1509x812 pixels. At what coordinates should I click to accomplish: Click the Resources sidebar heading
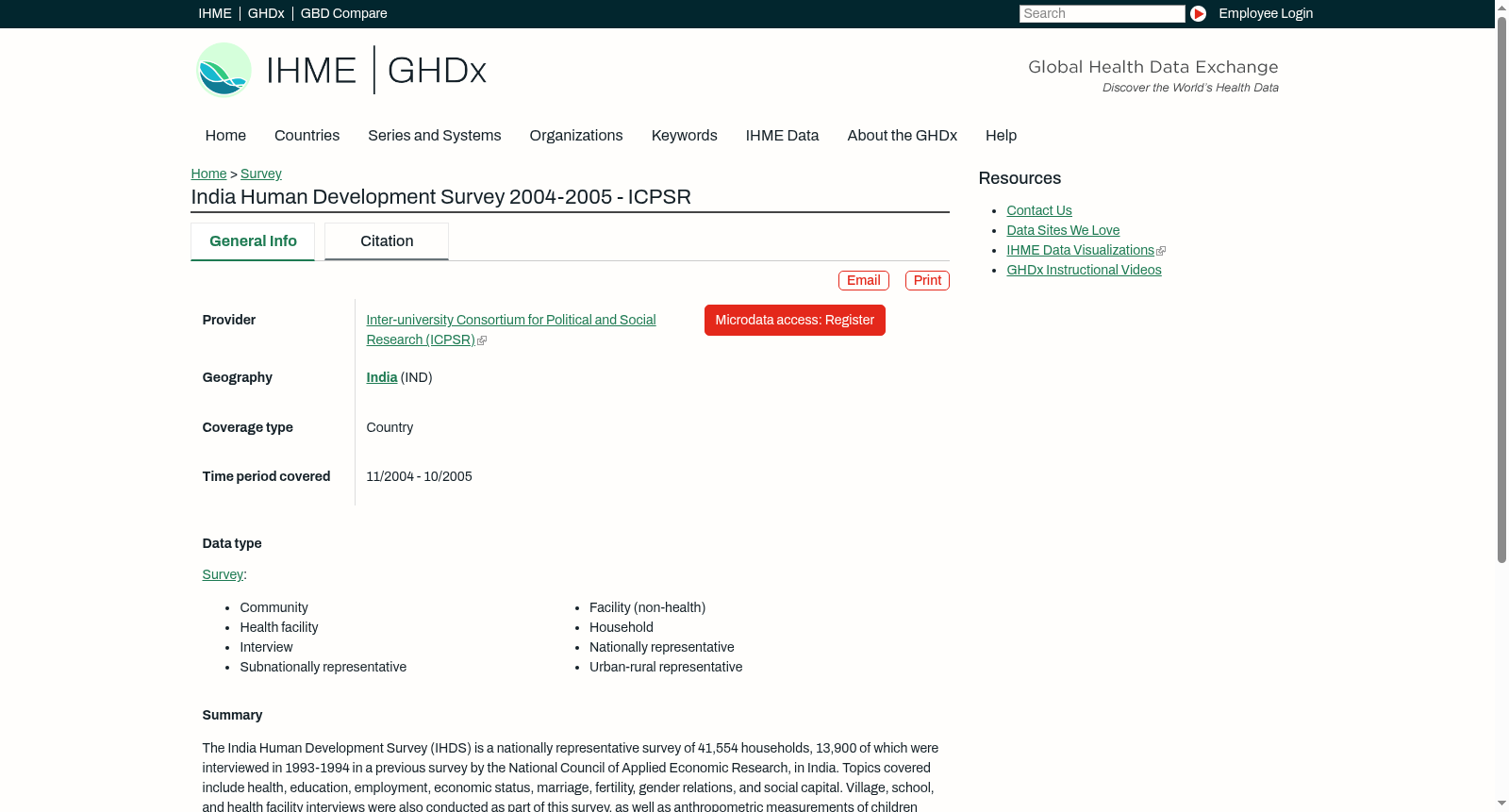click(x=1020, y=179)
